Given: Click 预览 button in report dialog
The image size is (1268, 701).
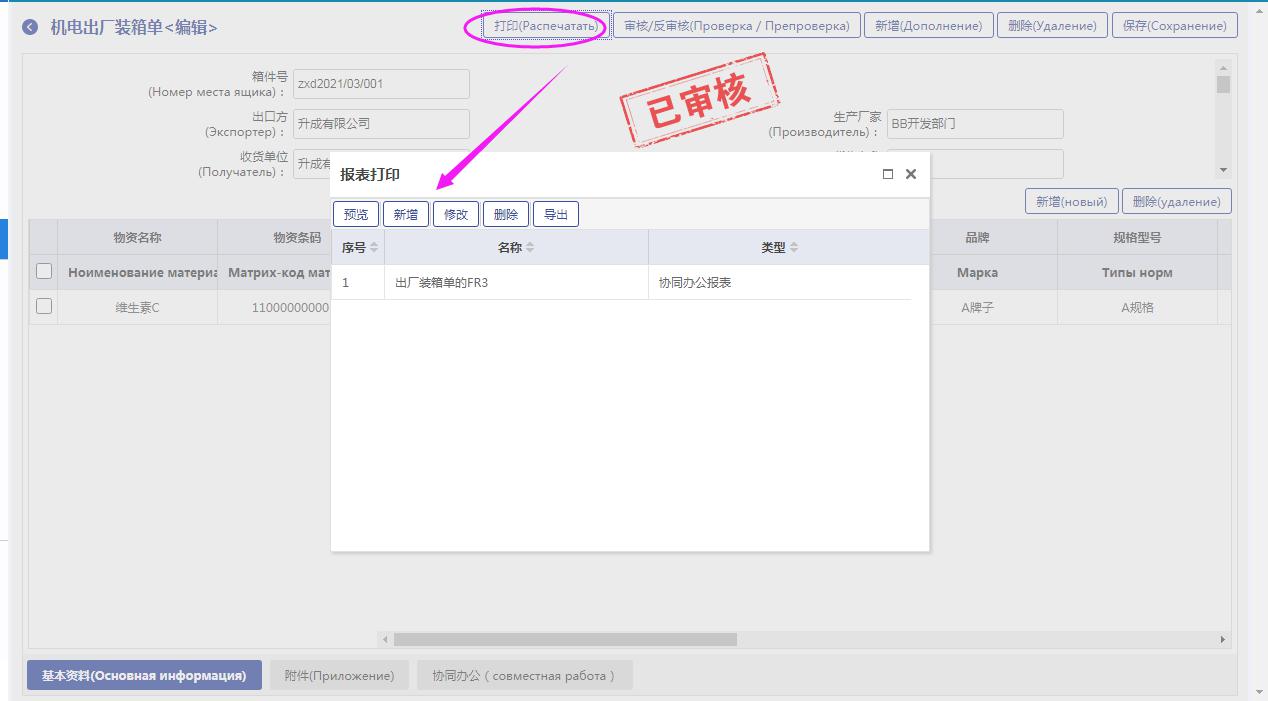Looking at the screenshot, I should coord(355,214).
